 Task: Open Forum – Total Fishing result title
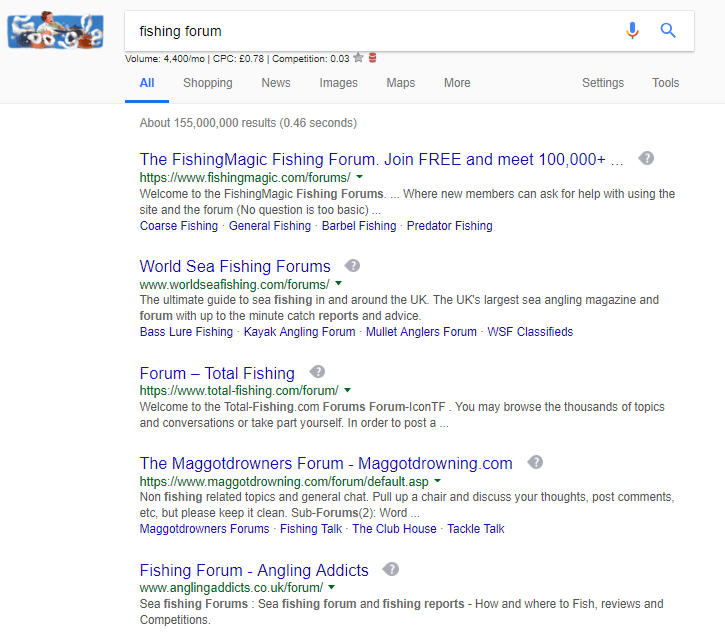[x=217, y=373]
